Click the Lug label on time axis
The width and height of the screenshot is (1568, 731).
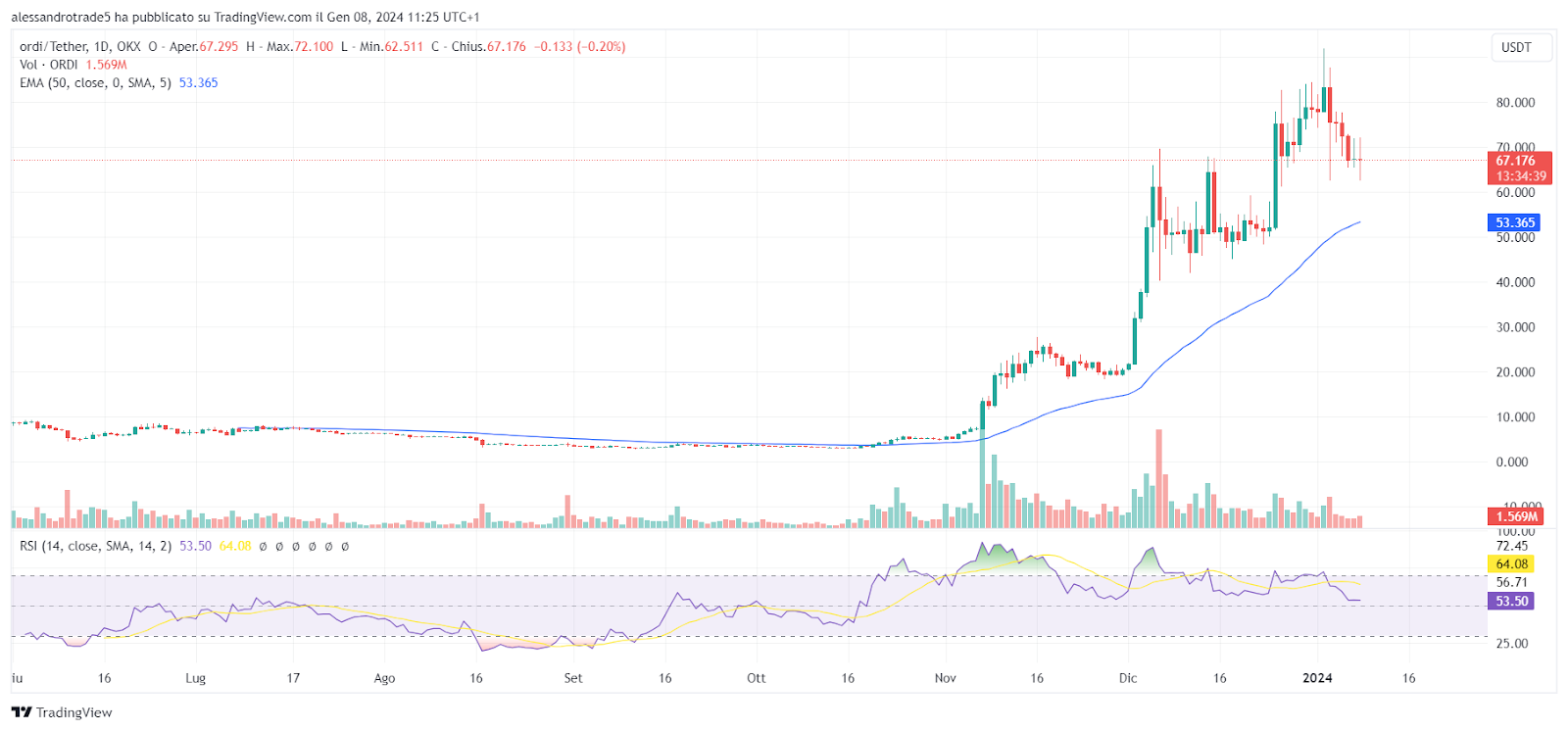pyautogui.click(x=196, y=678)
